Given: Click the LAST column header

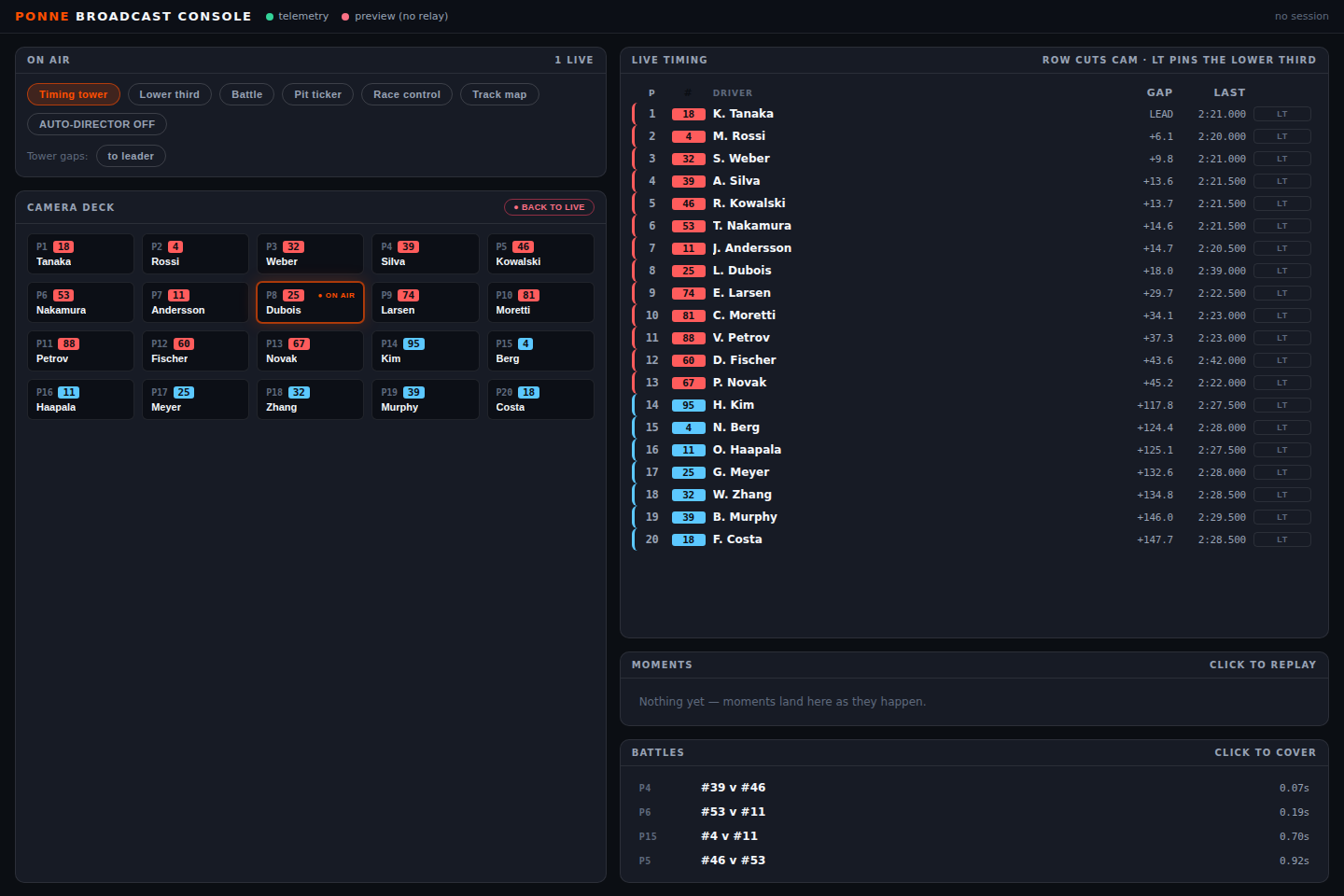Looking at the screenshot, I should pyautogui.click(x=1229, y=92).
